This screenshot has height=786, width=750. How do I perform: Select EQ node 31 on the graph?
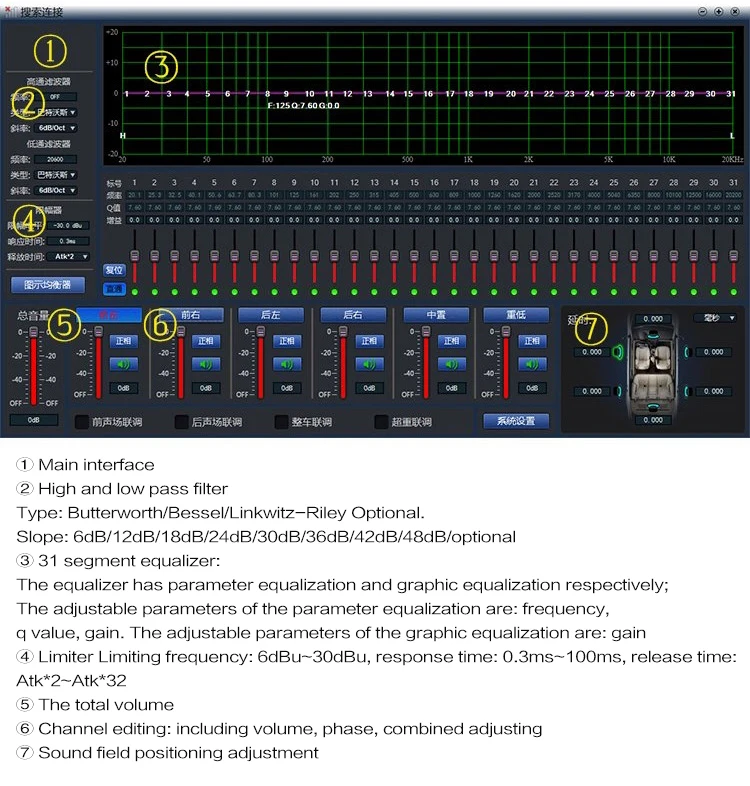pyautogui.click(x=730, y=94)
